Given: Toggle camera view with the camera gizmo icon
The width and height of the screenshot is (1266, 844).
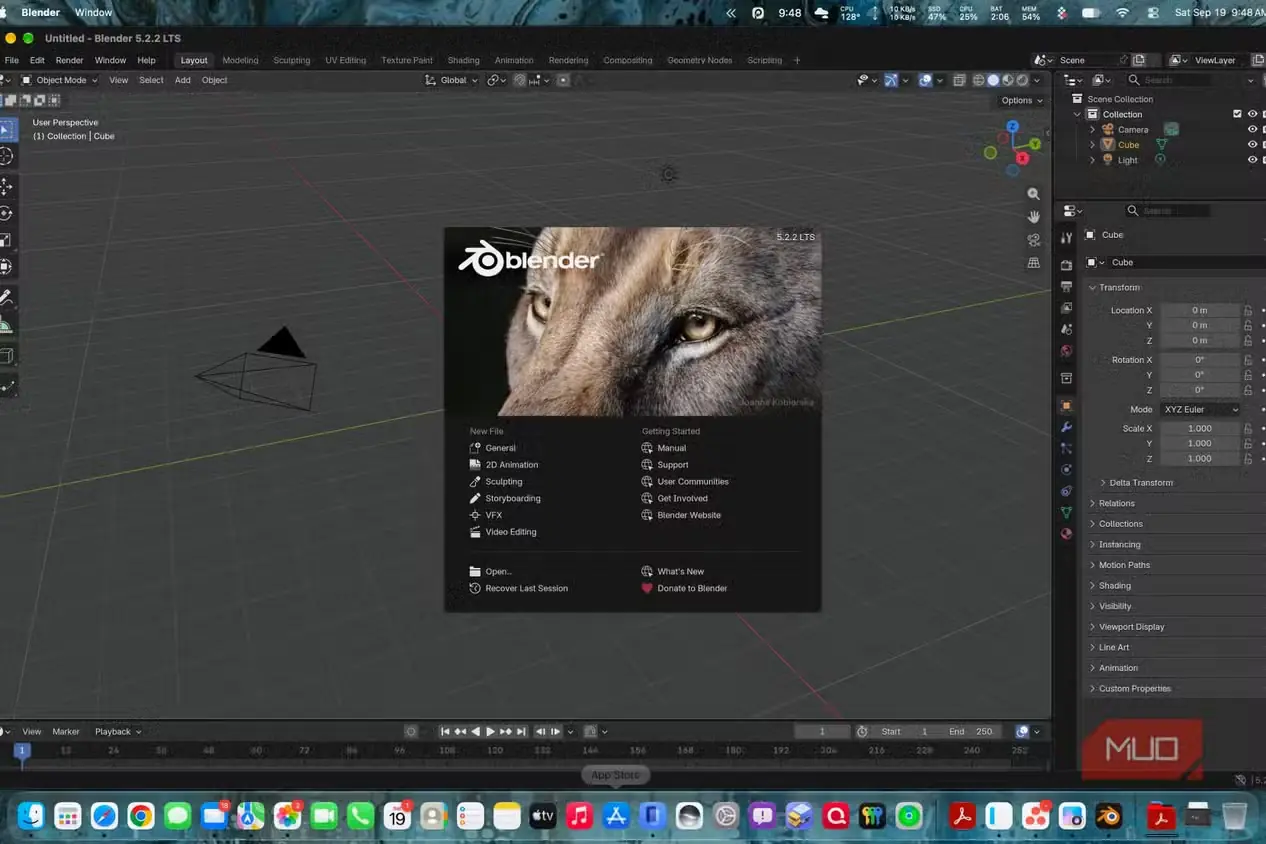Looking at the screenshot, I should point(1034,240).
